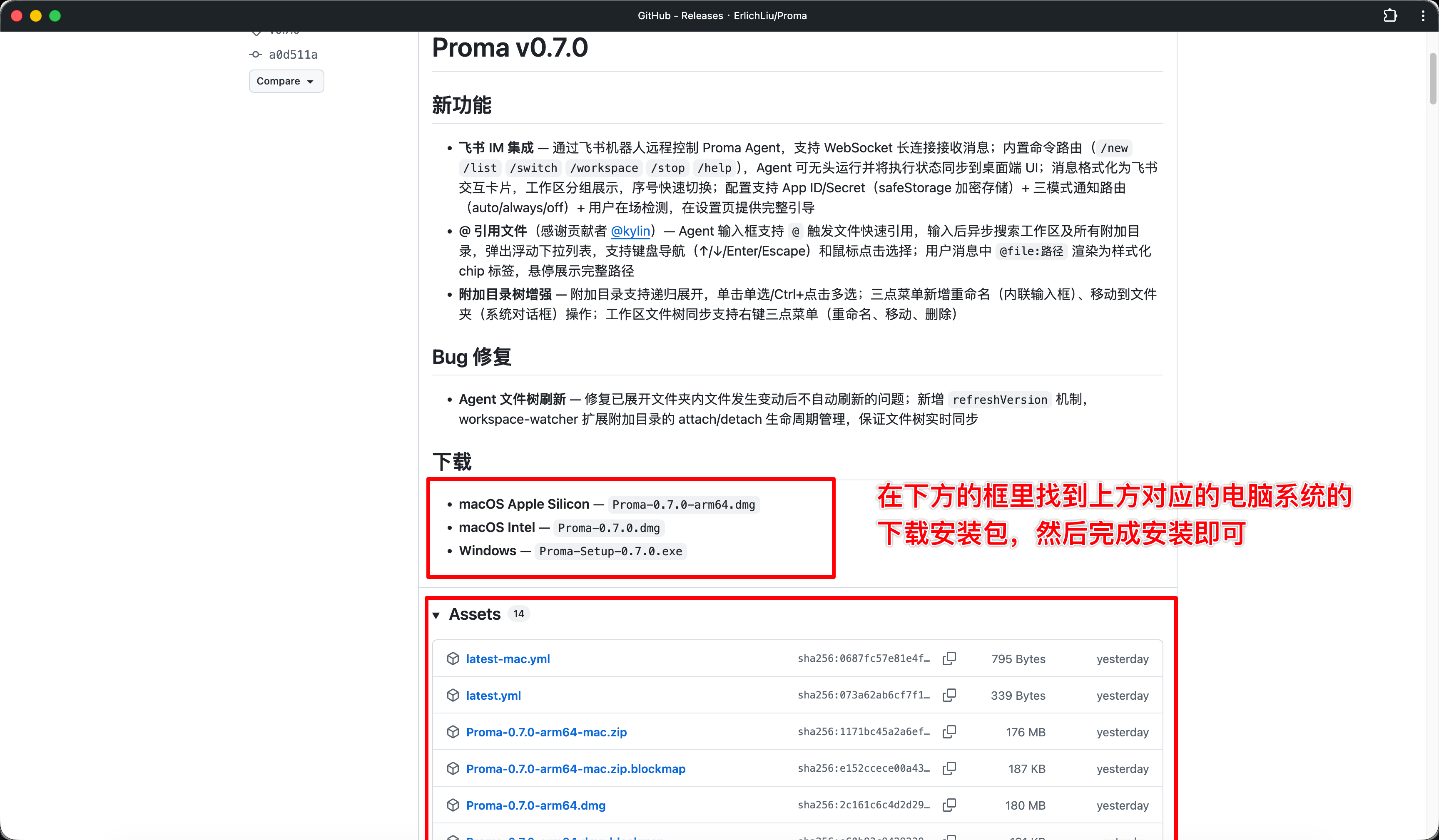
Task: Copy sha256 of Proma-0.7.0-arm64-mac.zip
Action: point(949,731)
